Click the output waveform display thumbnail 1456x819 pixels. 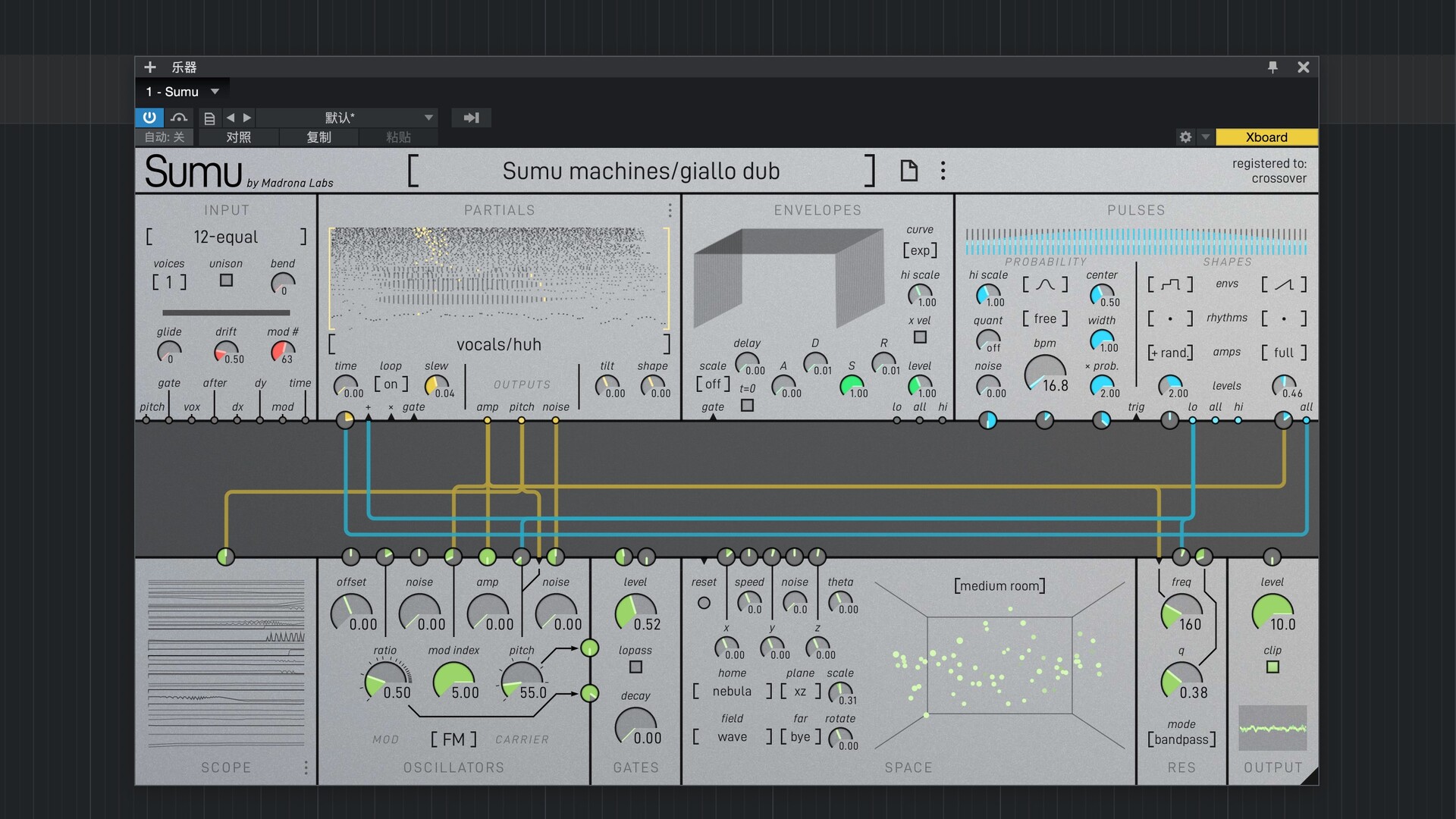(x=1272, y=728)
